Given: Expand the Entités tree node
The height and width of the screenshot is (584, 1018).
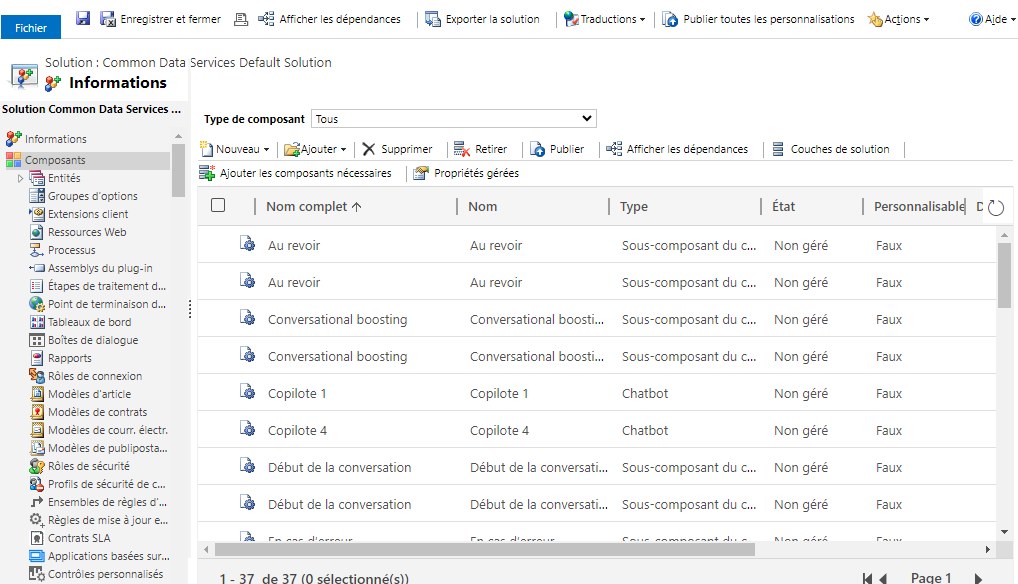Looking at the screenshot, I should tap(20, 178).
